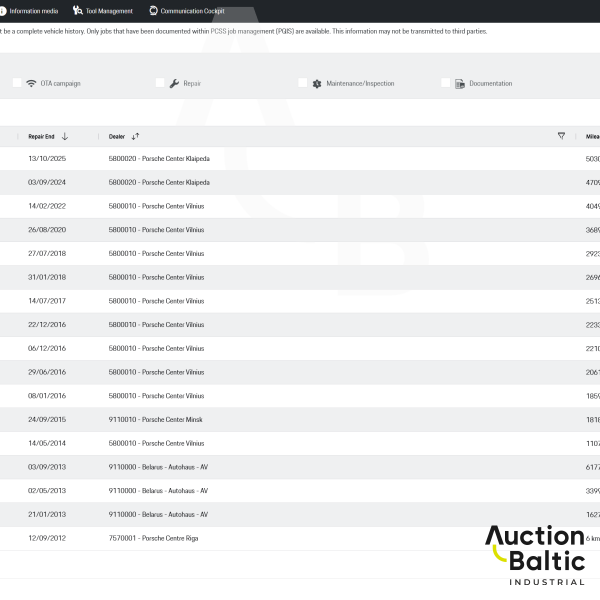
Task: Enable the OTA campaign checkbox
Action: pos(17,83)
